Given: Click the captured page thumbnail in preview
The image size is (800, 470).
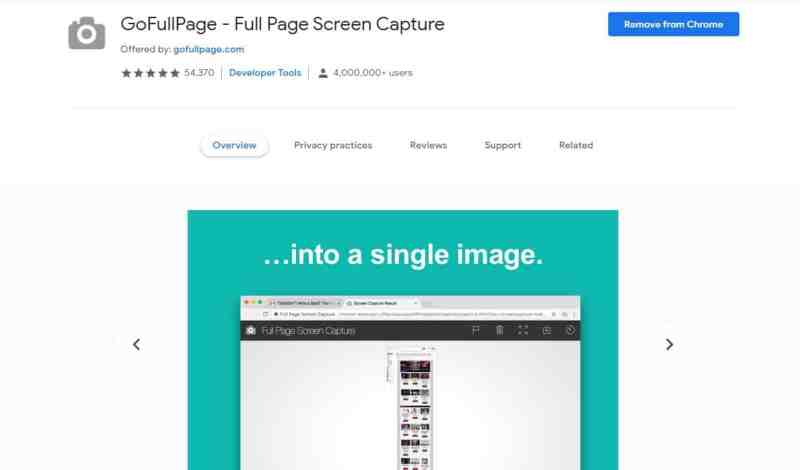Looking at the screenshot, I should coord(415,408).
